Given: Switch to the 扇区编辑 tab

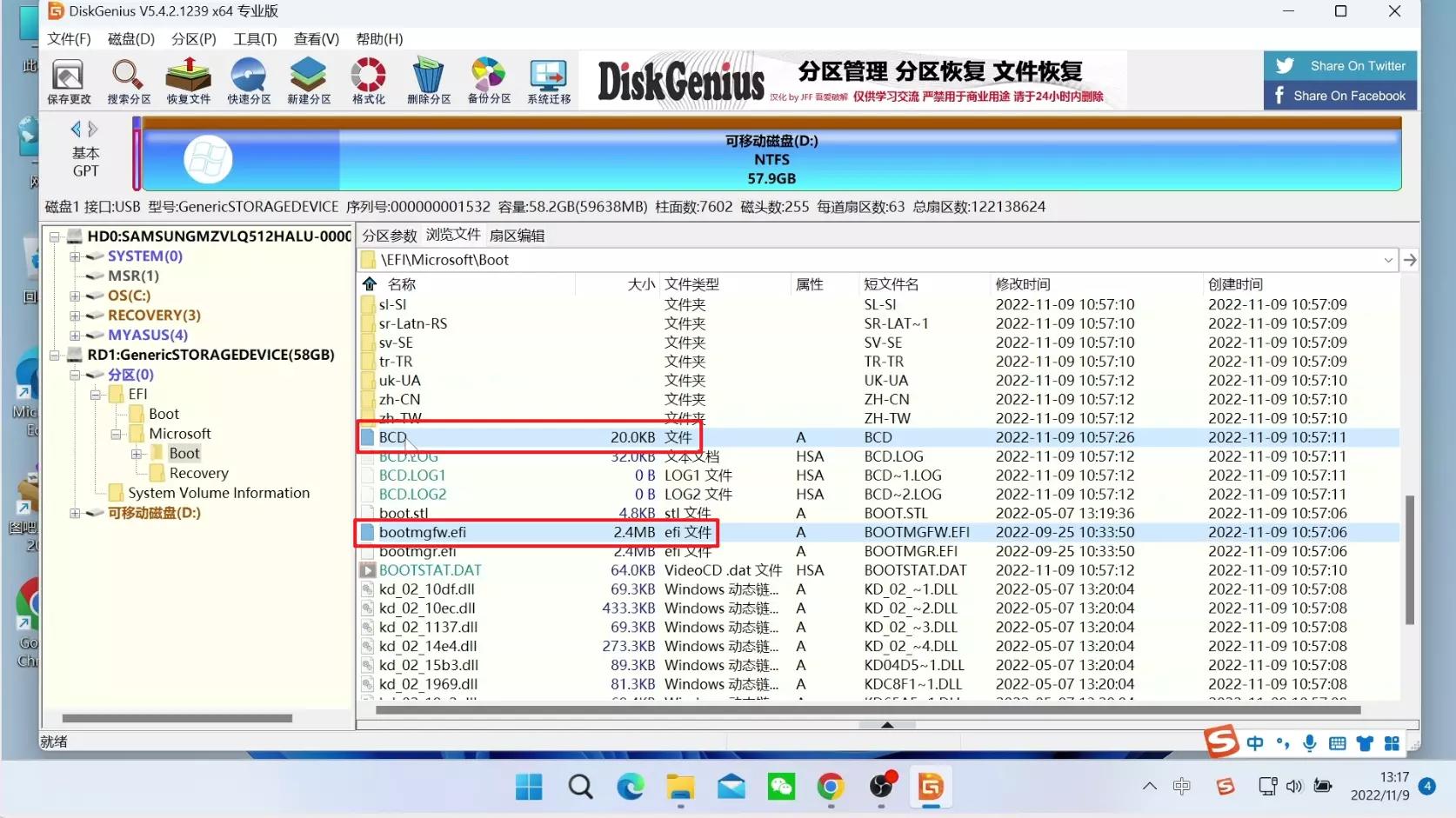Looking at the screenshot, I should [517, 235].
